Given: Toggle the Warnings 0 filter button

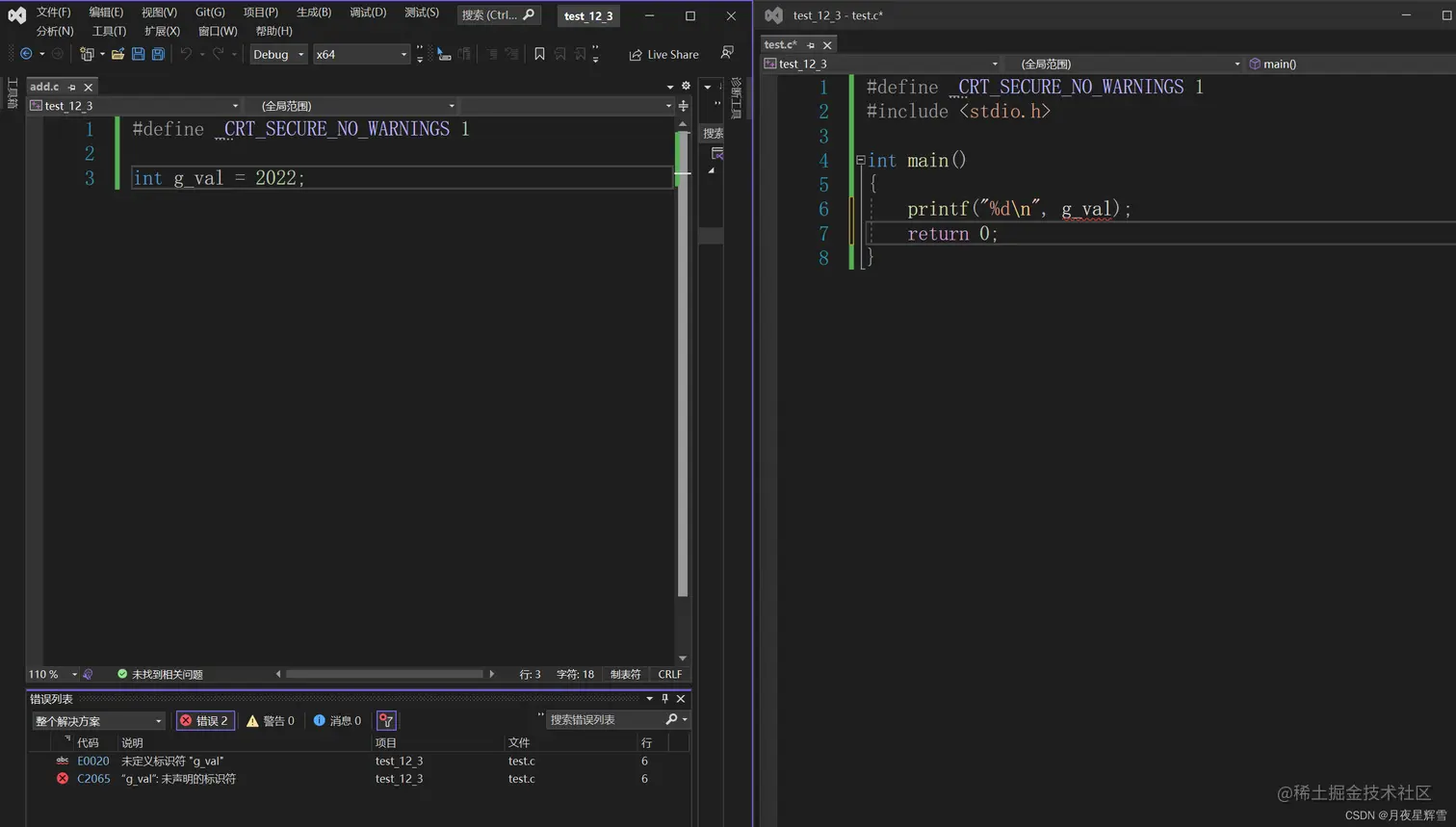Looking at the screenshot, I should click(x=271, y=720).
